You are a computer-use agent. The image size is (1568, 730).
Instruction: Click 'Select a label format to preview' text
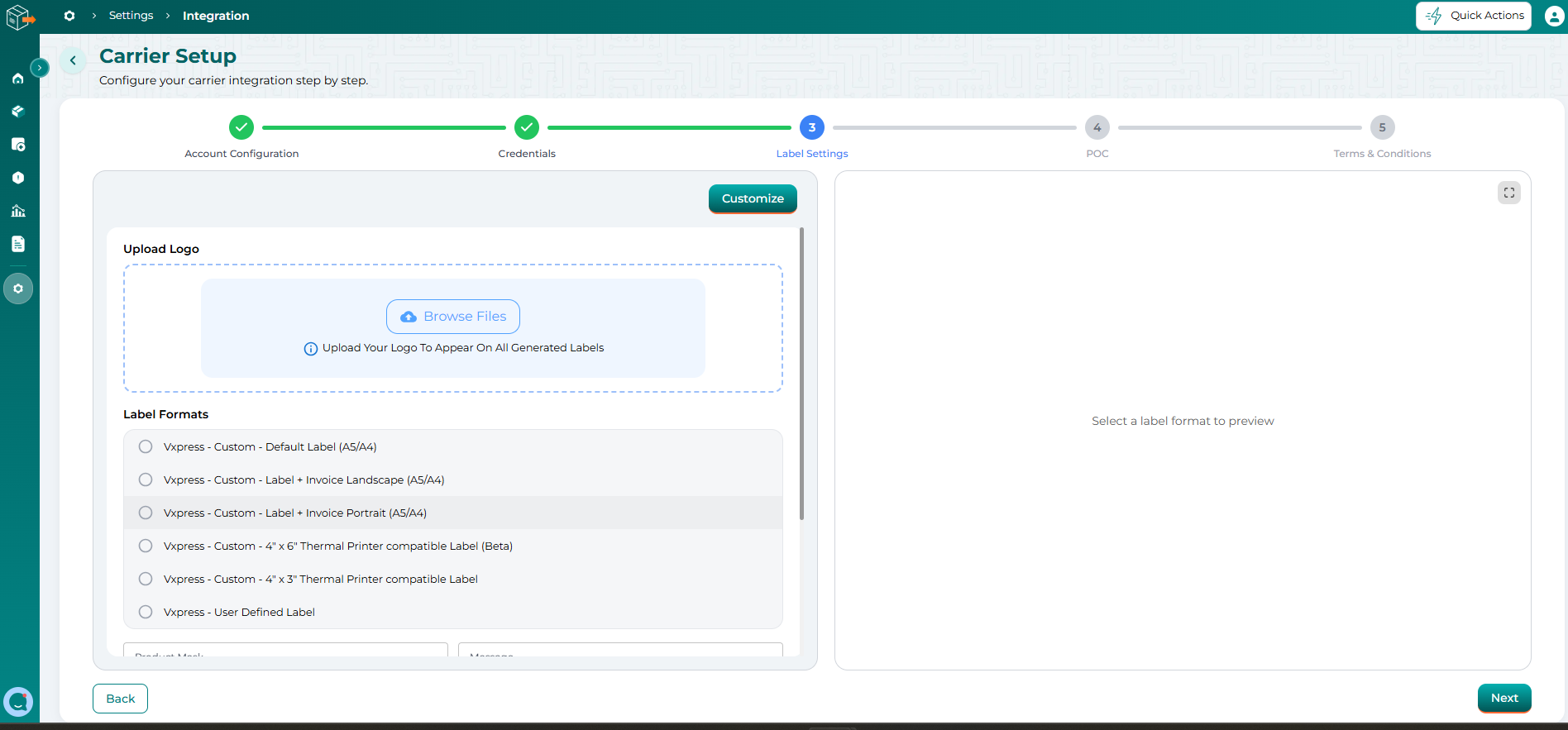pos(1183,421)
